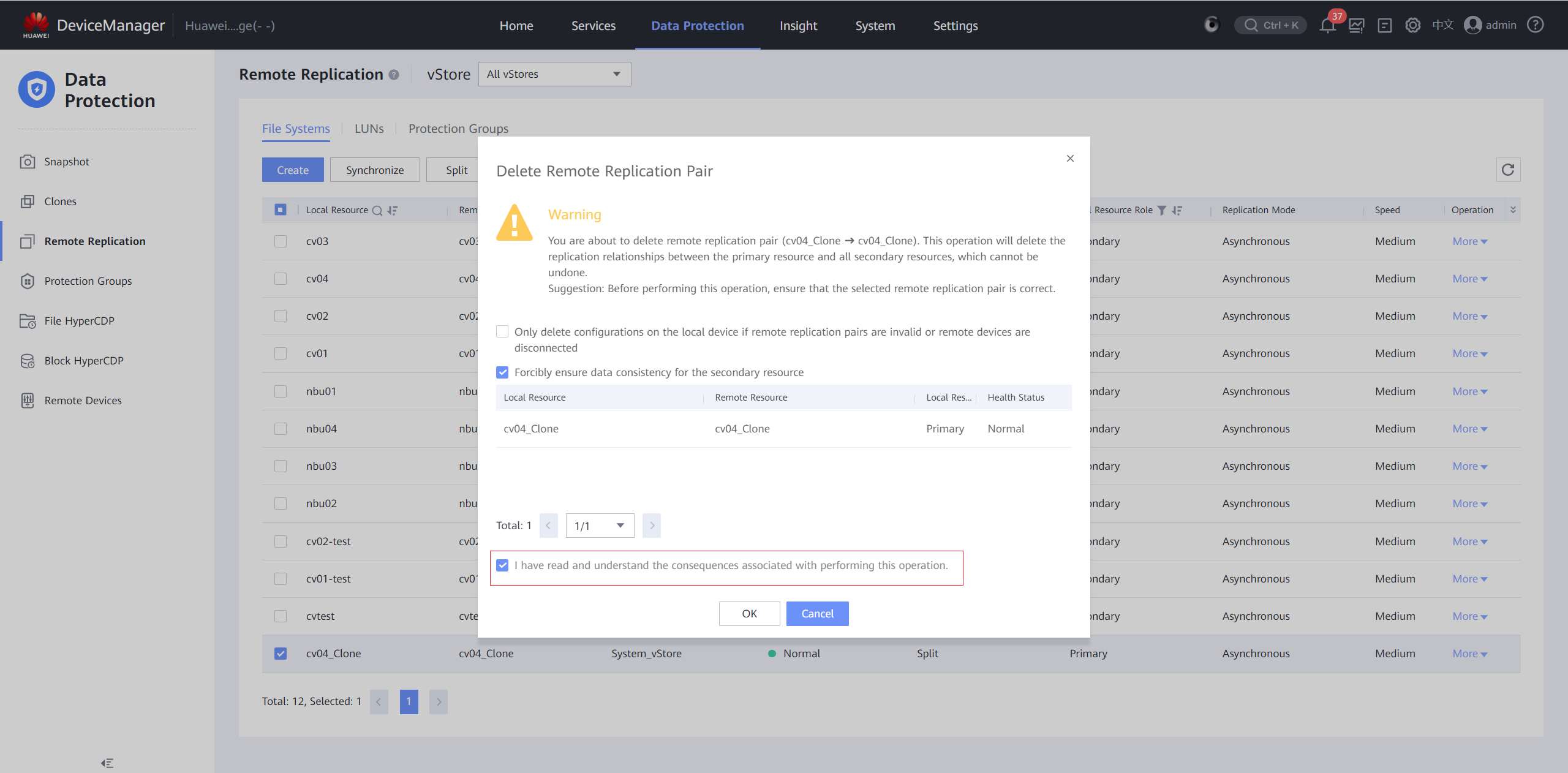This screenshot has width=1568, height=773.
Task: Click the Local Resource search icon
Action: [x=377, y=210]
